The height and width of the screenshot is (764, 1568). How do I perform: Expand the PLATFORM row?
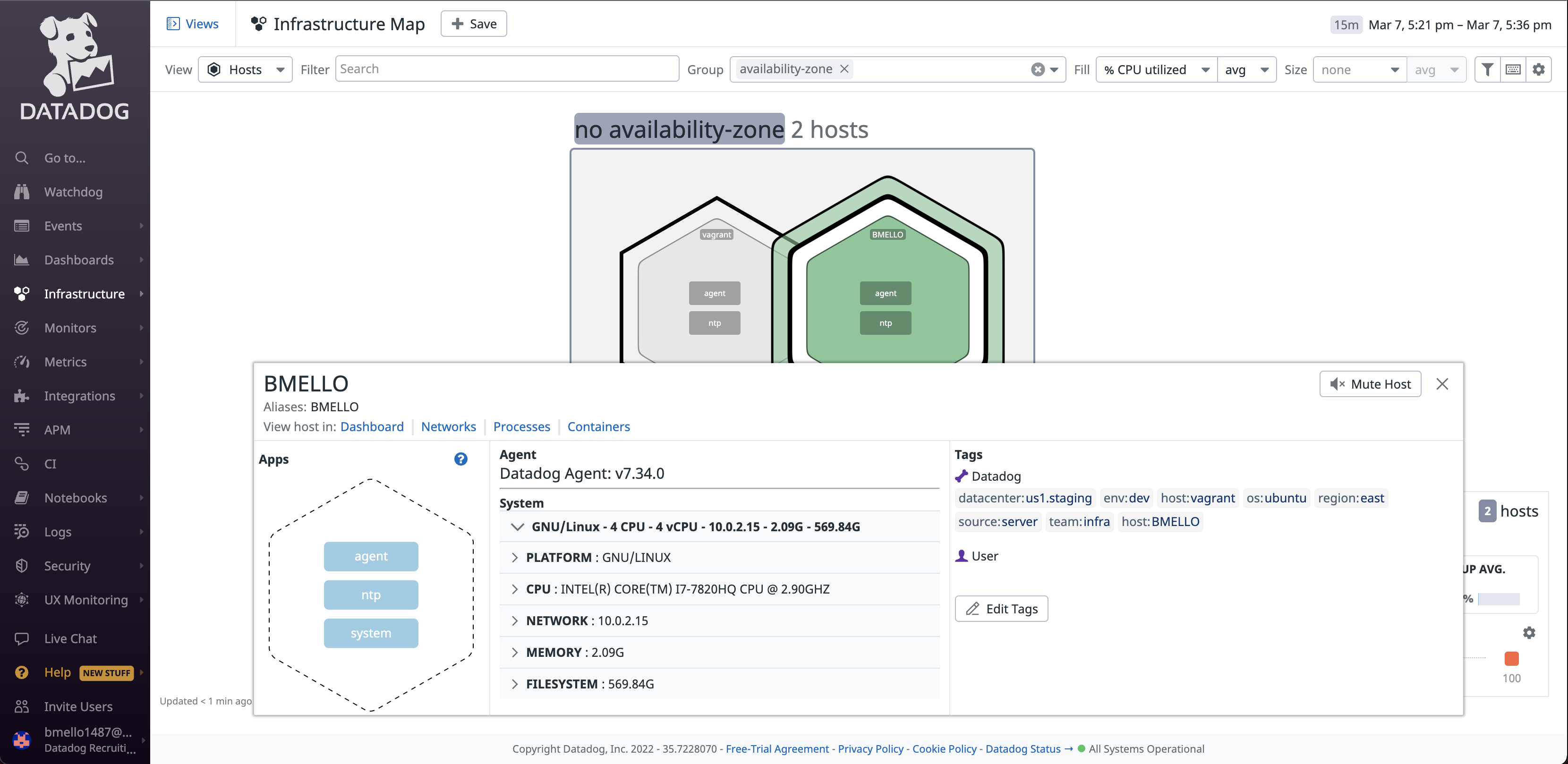point(719,557)
